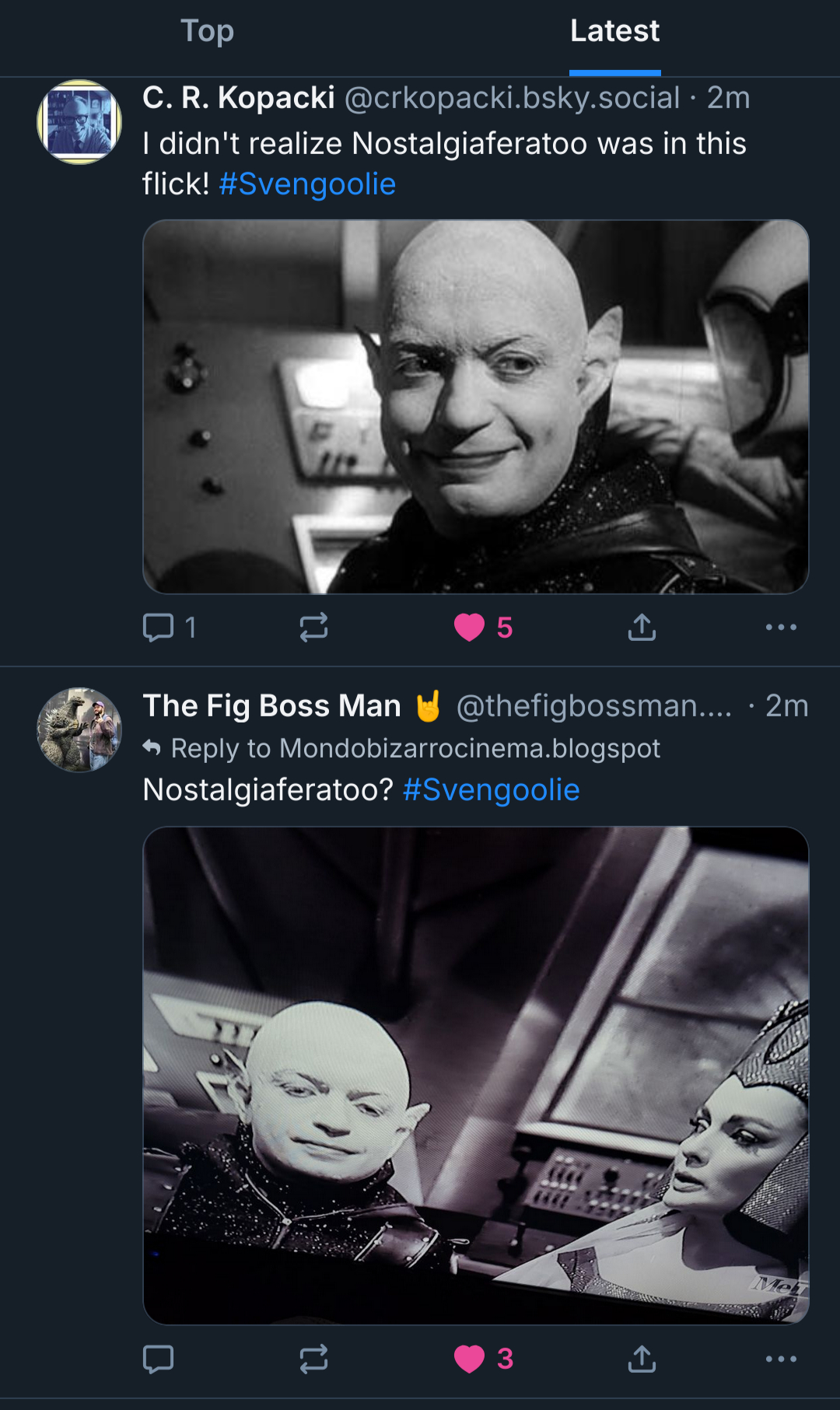
Task: View Fig Boss Man's attached photo
Action: (x=476, y=1075)
